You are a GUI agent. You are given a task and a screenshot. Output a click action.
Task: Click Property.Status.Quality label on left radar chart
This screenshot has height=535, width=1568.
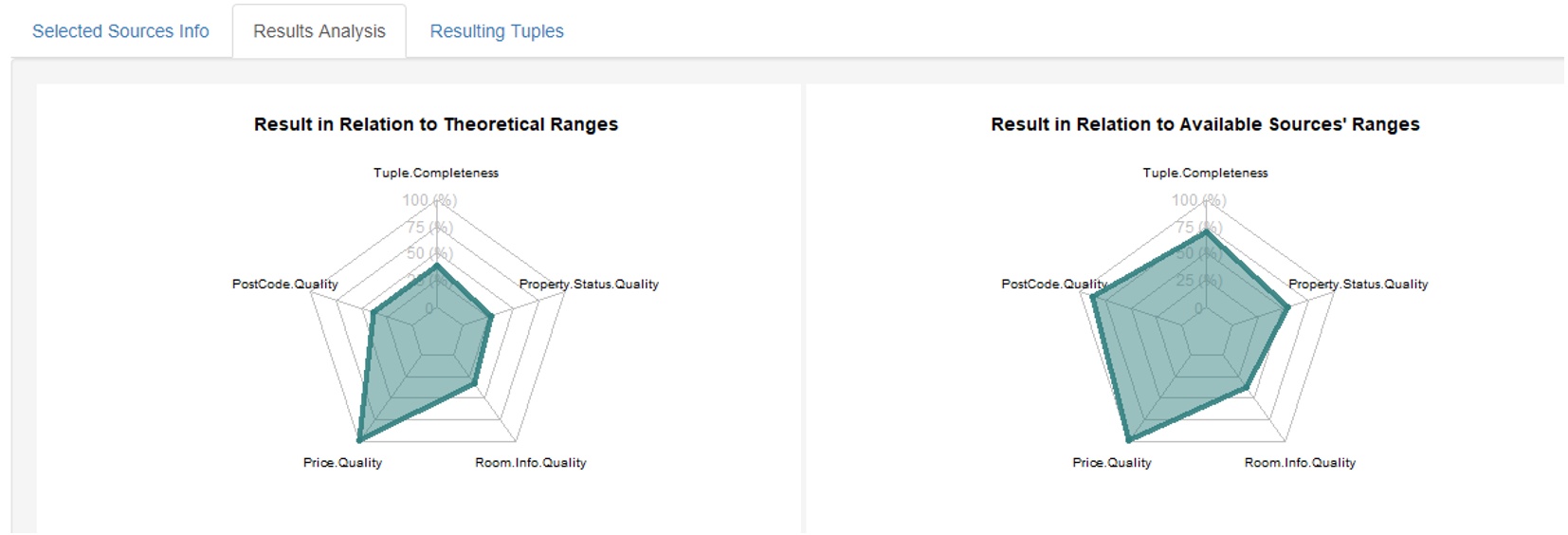[589, 284]
